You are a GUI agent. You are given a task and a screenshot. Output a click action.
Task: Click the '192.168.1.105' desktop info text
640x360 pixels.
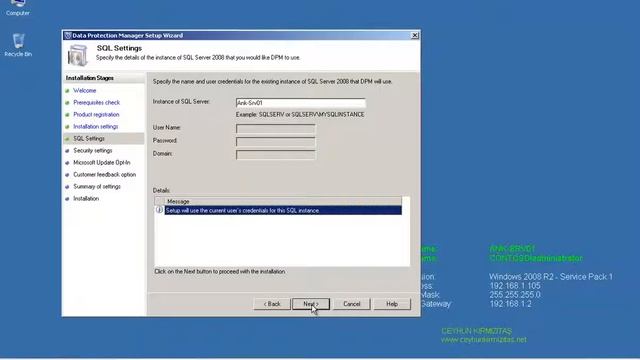[x=515, y=286]
